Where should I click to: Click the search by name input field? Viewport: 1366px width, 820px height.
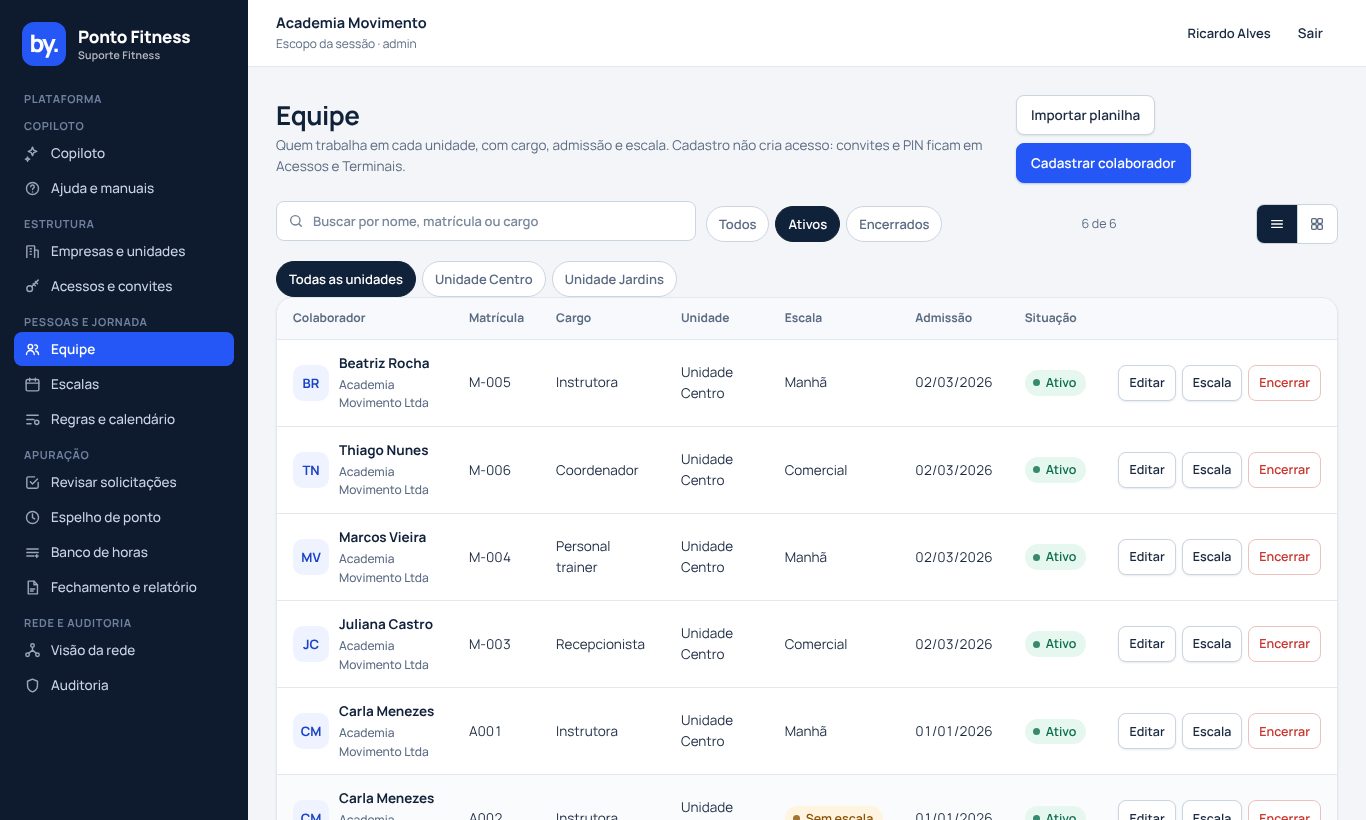tap(486, 221)
